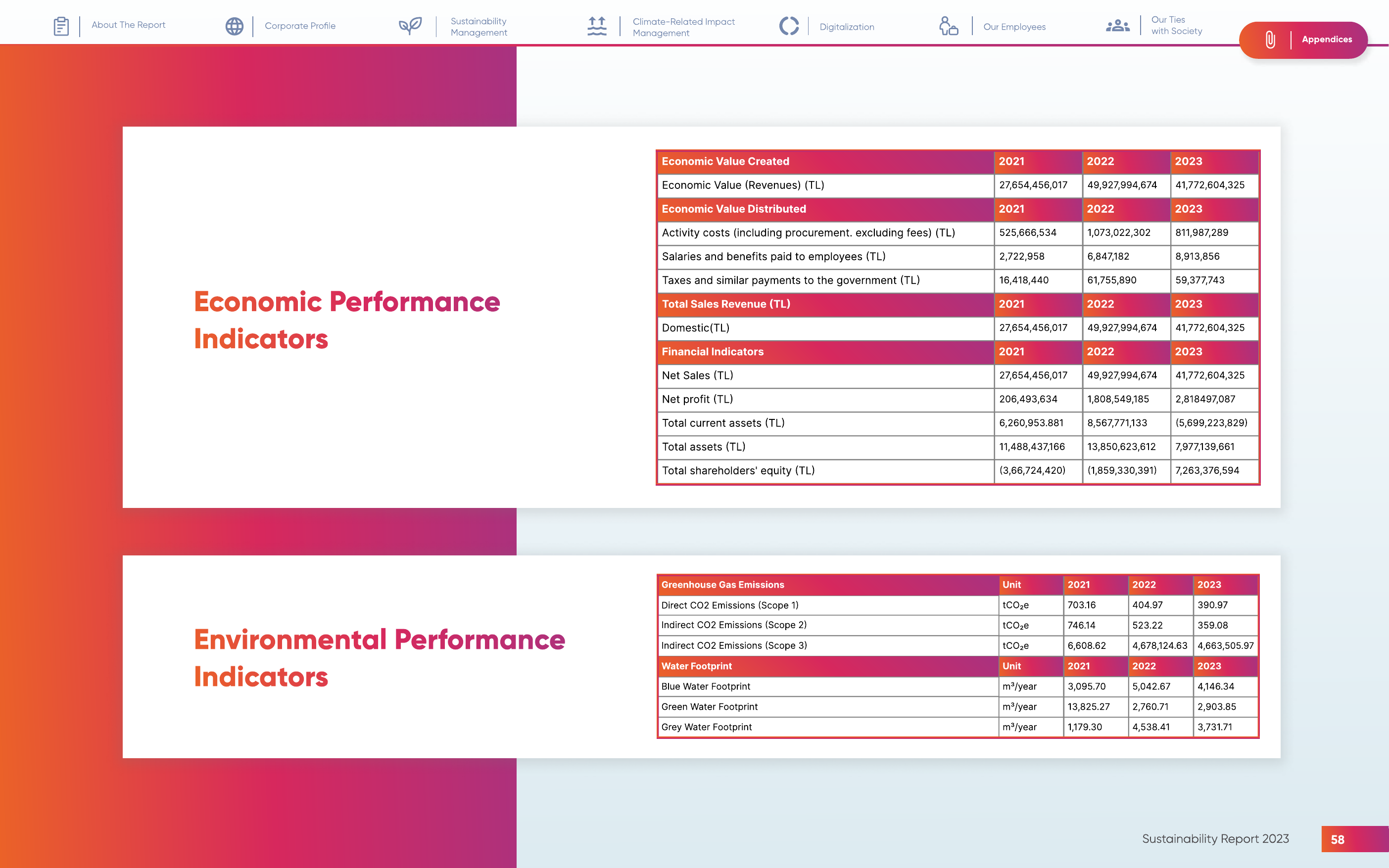Select net profit value 1,808,549,185
The image size is (1389, 868).
(x=1117, y=399)
